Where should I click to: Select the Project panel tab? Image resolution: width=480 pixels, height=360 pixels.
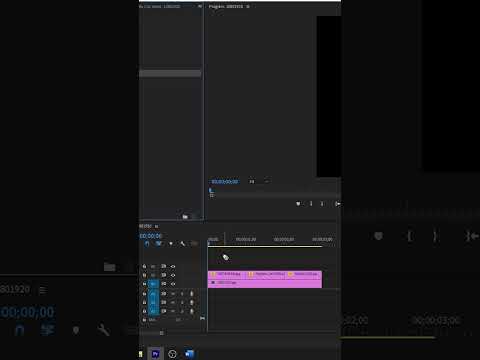(160, 6)
